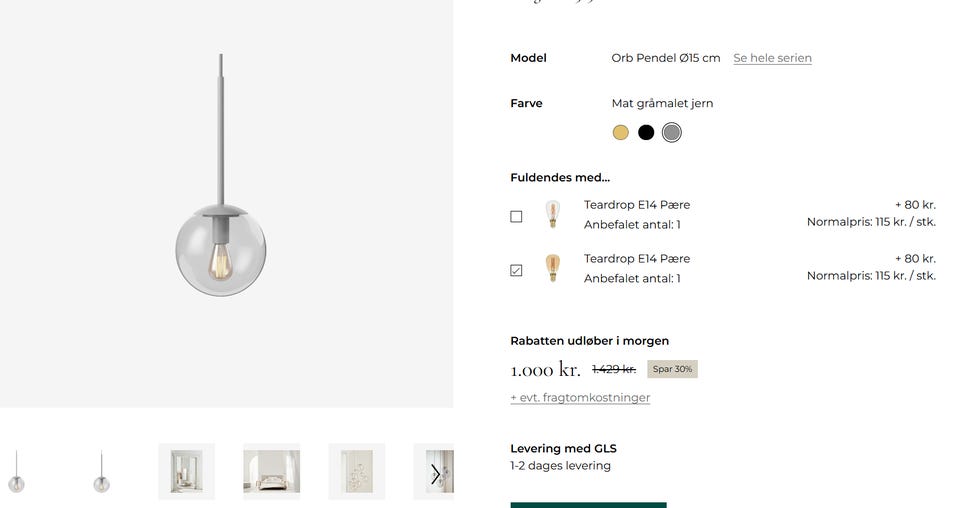
Task: Show the mirror room thumbnail image
Action: click(186, 471)
